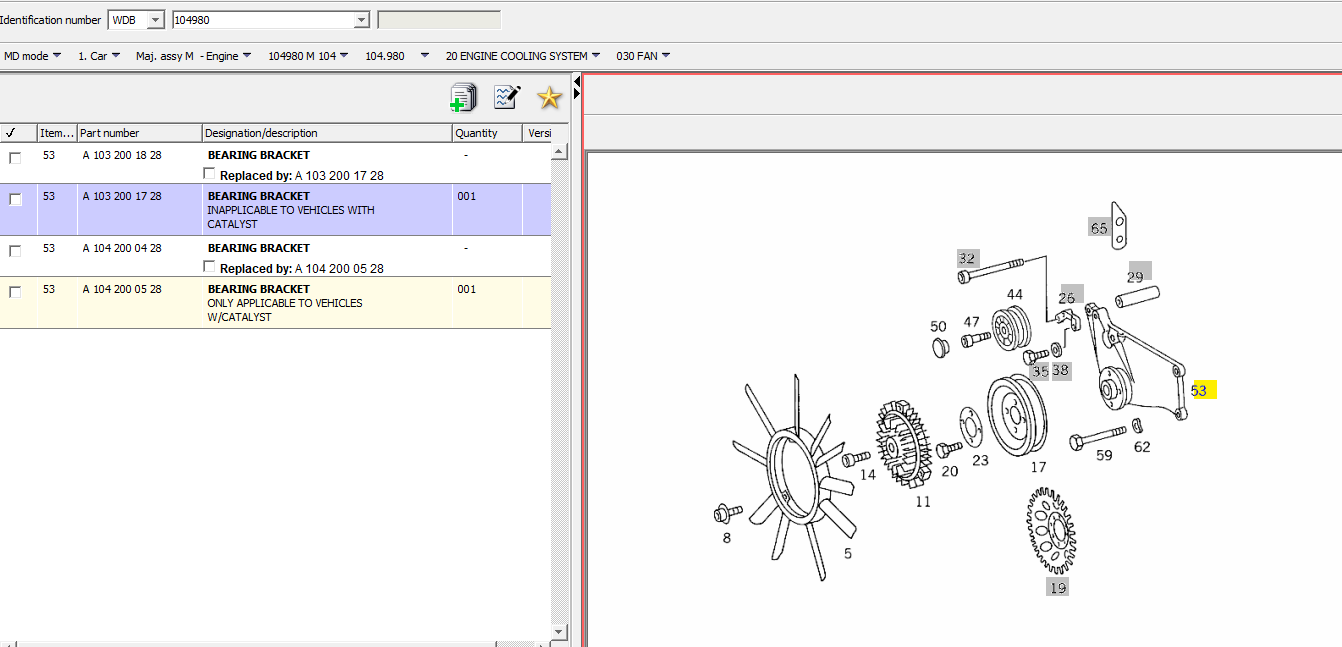Screen dimensions: 1342x647
Task: Click the parts list vertical scrollbar track
Action: click(x=559, y=400)
